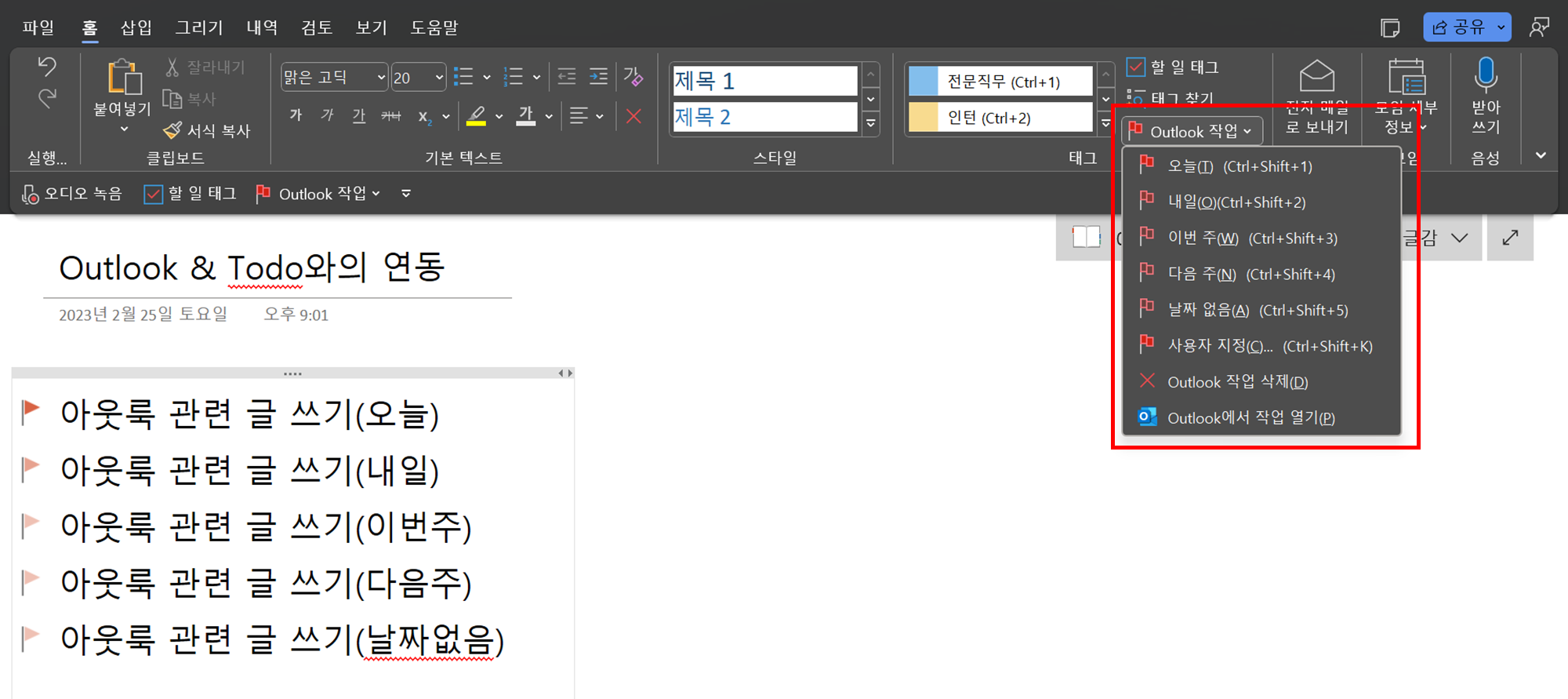Apply numbered list formatting

513,77
